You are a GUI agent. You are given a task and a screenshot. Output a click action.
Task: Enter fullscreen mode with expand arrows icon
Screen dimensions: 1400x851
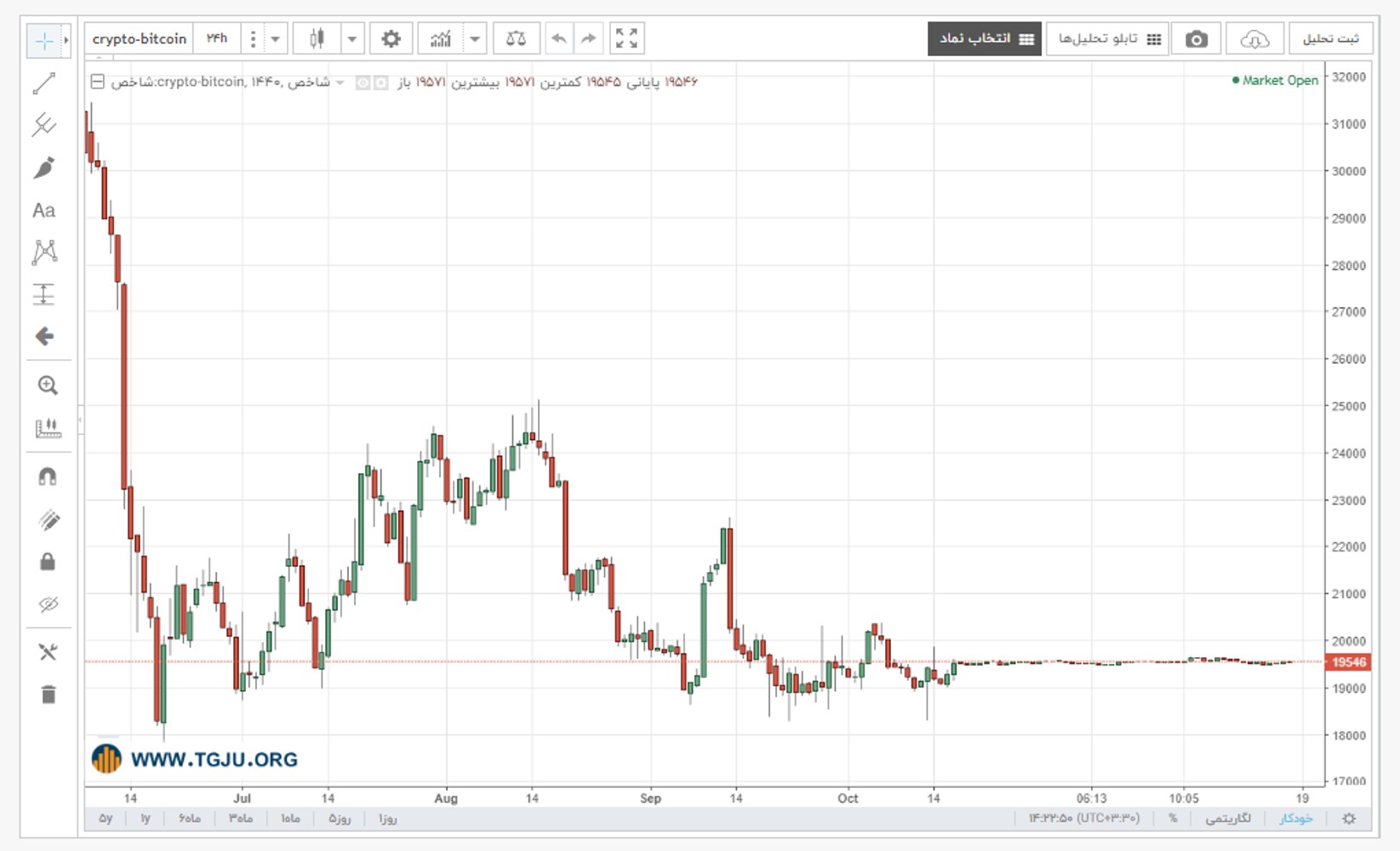626,38
